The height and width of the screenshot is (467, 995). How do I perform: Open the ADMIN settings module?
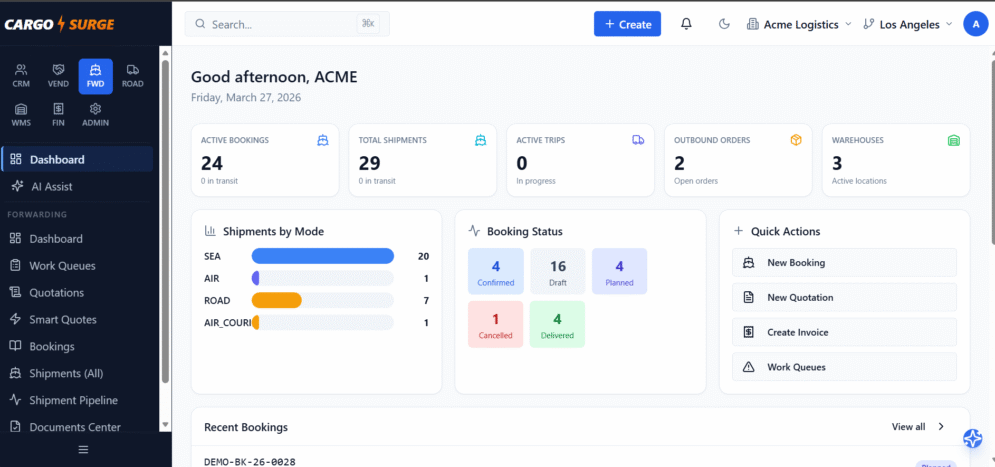[x=96, y=115]
